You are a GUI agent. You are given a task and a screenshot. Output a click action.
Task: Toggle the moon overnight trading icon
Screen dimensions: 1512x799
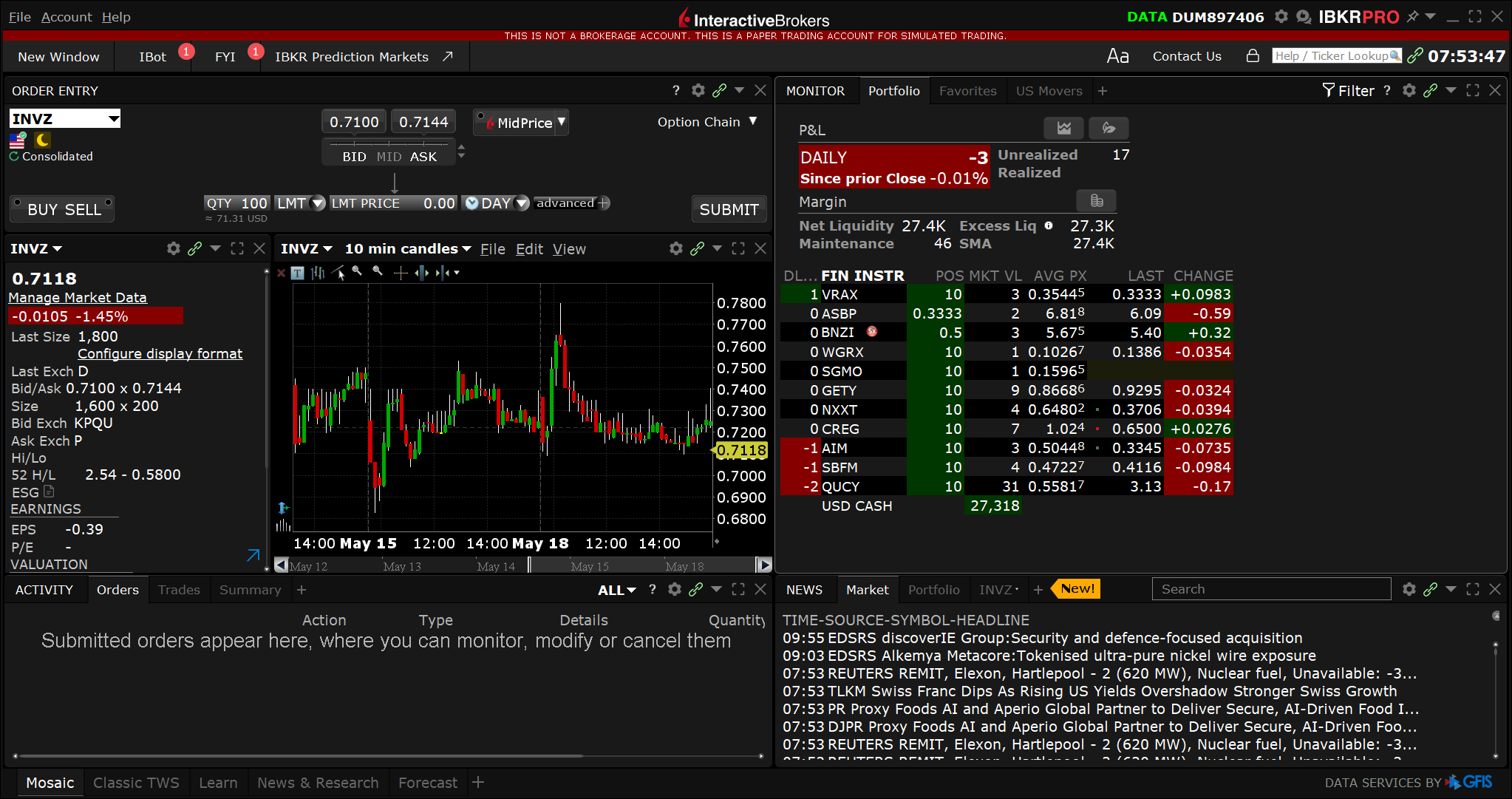pos(43,140)
